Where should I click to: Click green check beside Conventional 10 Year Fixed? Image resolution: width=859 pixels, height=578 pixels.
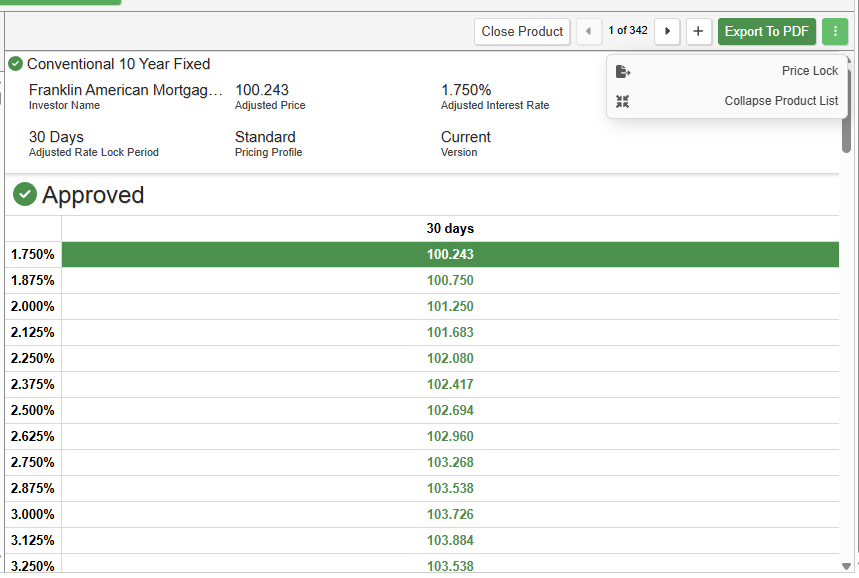[x=15, y=64]
